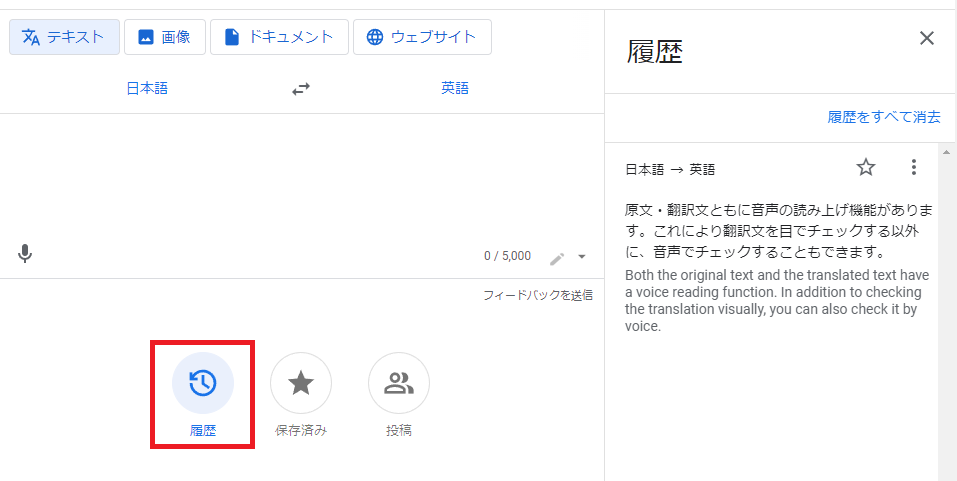
Task: Click the 日本語 → 英語 history label
Action: tap(670, 170)
